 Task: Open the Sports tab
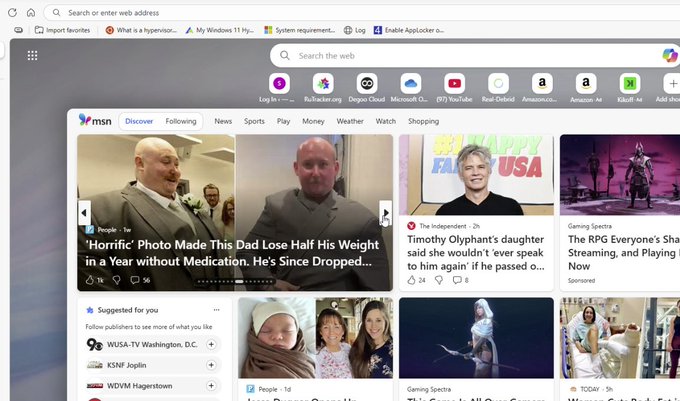pyautogui.click(x=254, y=121)
